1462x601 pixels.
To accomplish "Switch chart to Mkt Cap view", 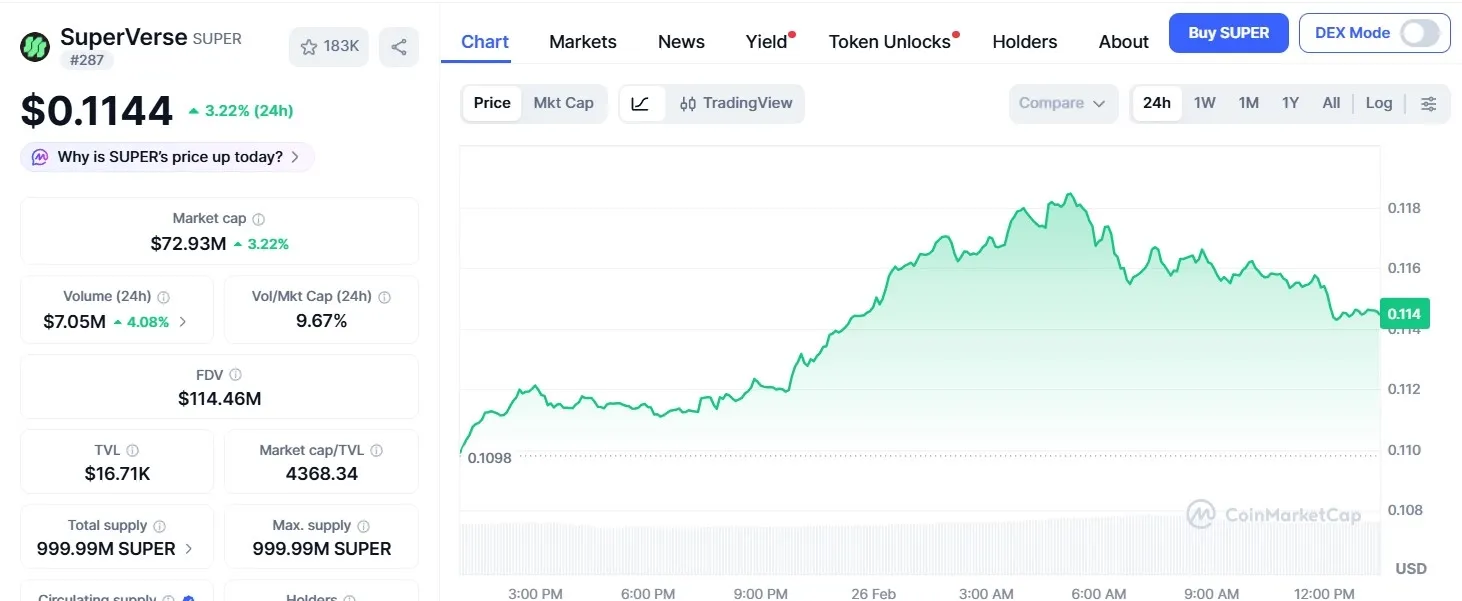I will pyautogui.click(x=563, y=103).
